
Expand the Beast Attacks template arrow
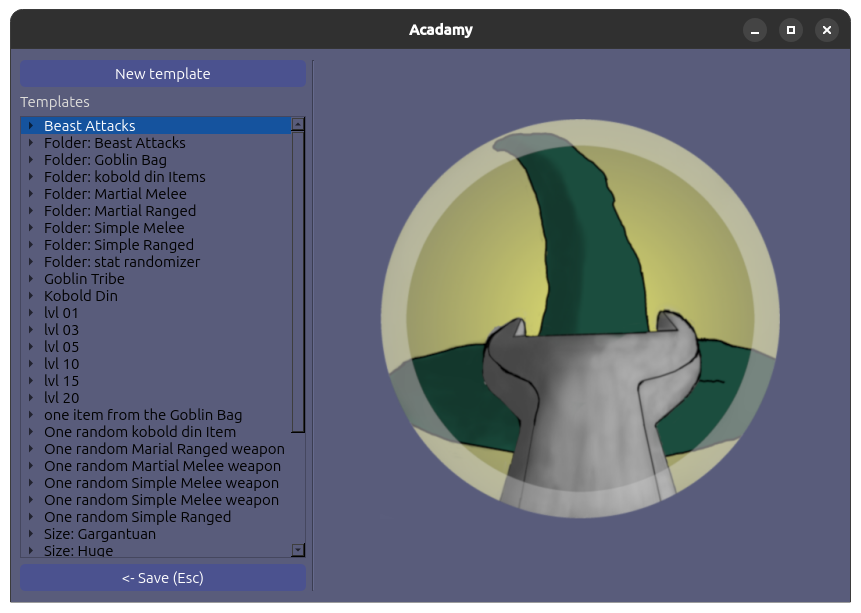pos(32,126)
